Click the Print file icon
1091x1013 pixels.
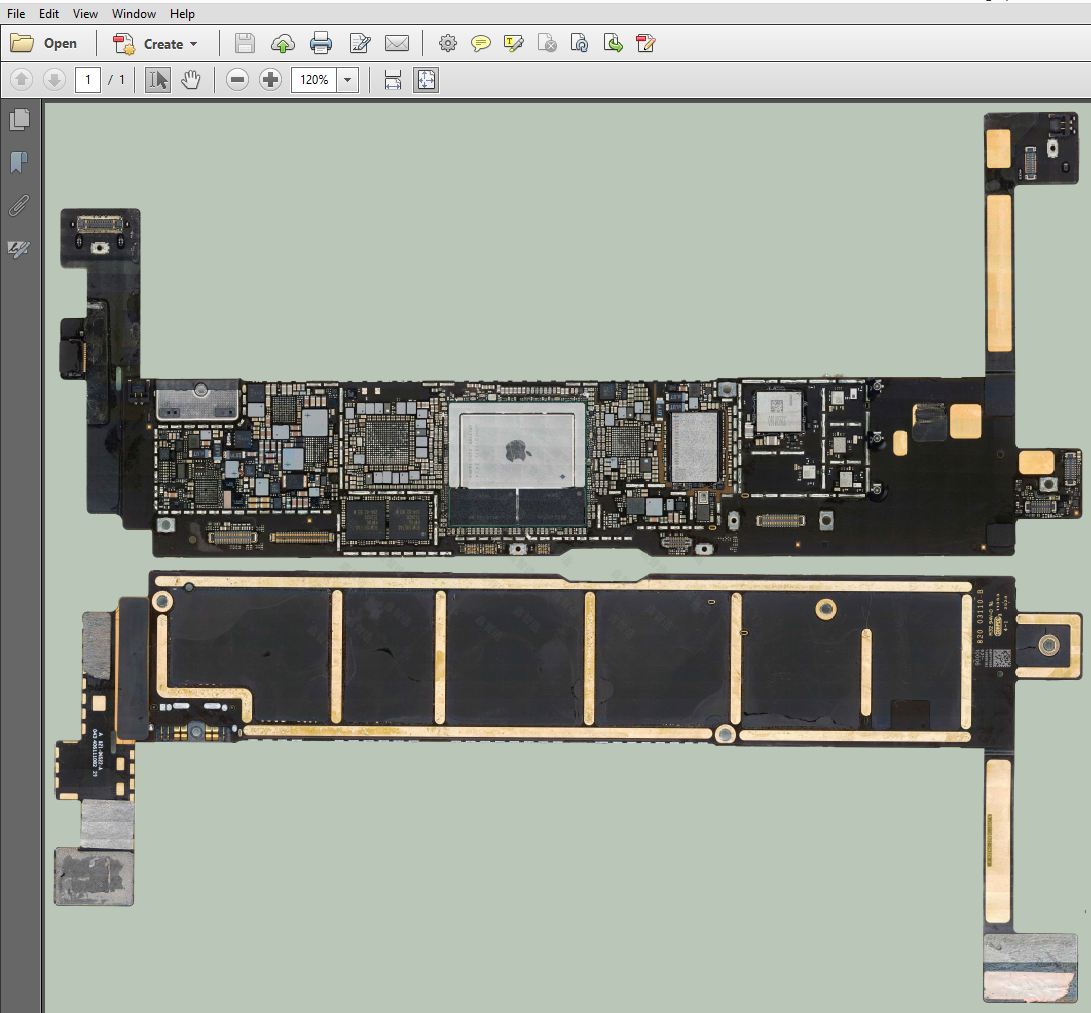320,43
